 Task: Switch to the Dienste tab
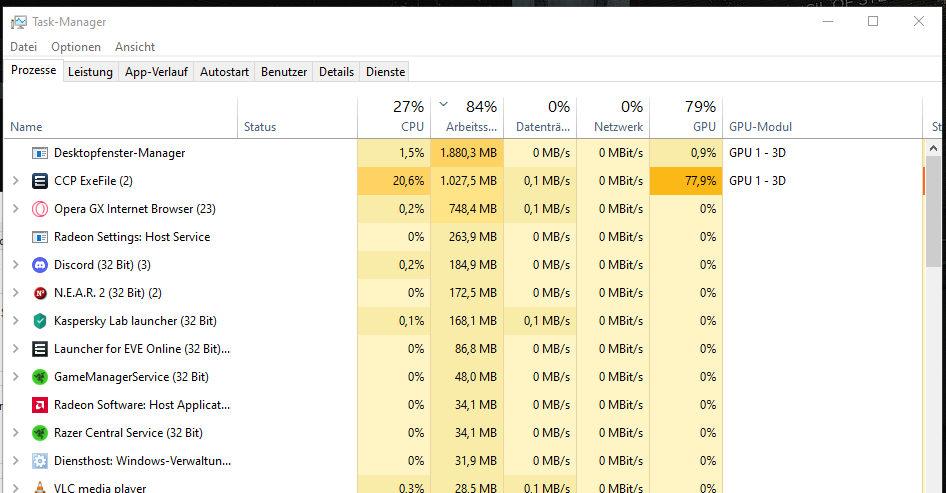click(386, 72)
